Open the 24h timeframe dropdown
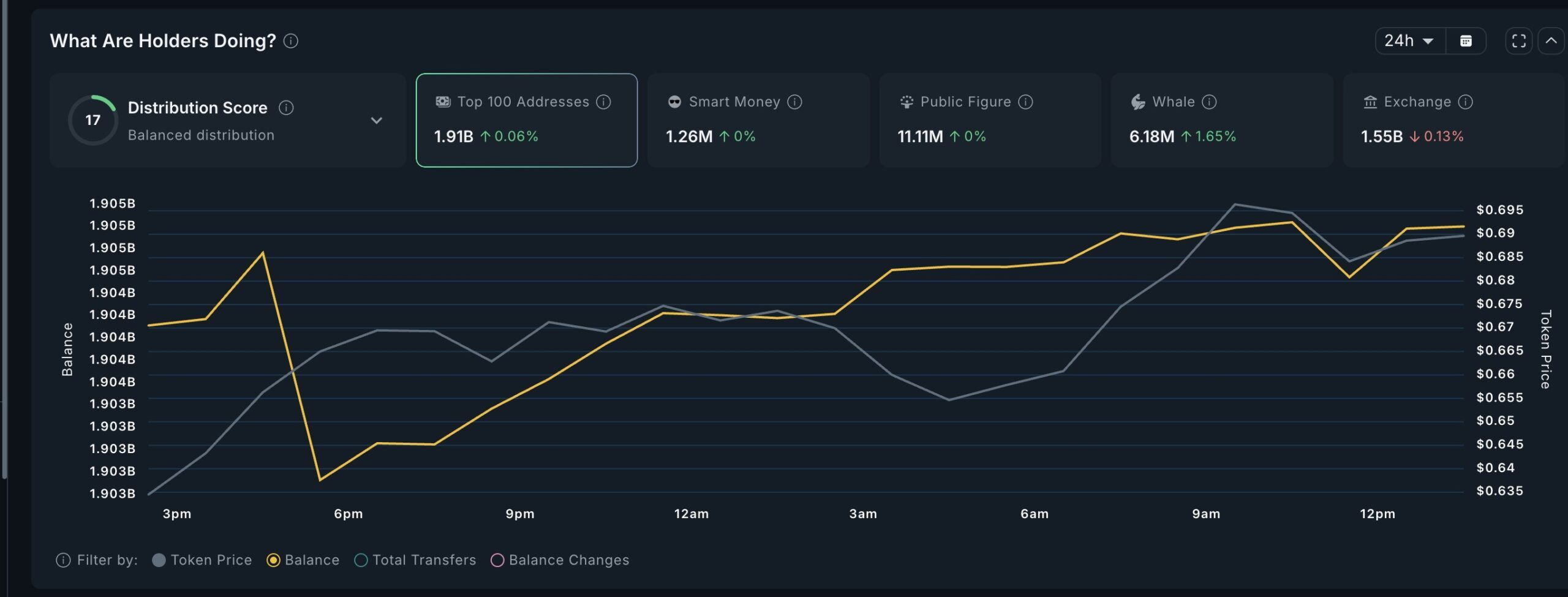This screenshot has width=1568, height=597. (1408, 40)
